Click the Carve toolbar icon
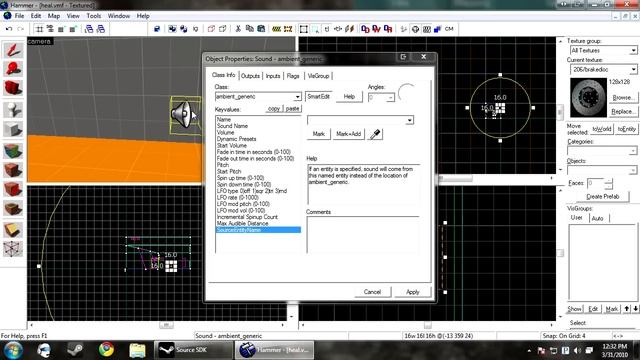 [157, 29]
